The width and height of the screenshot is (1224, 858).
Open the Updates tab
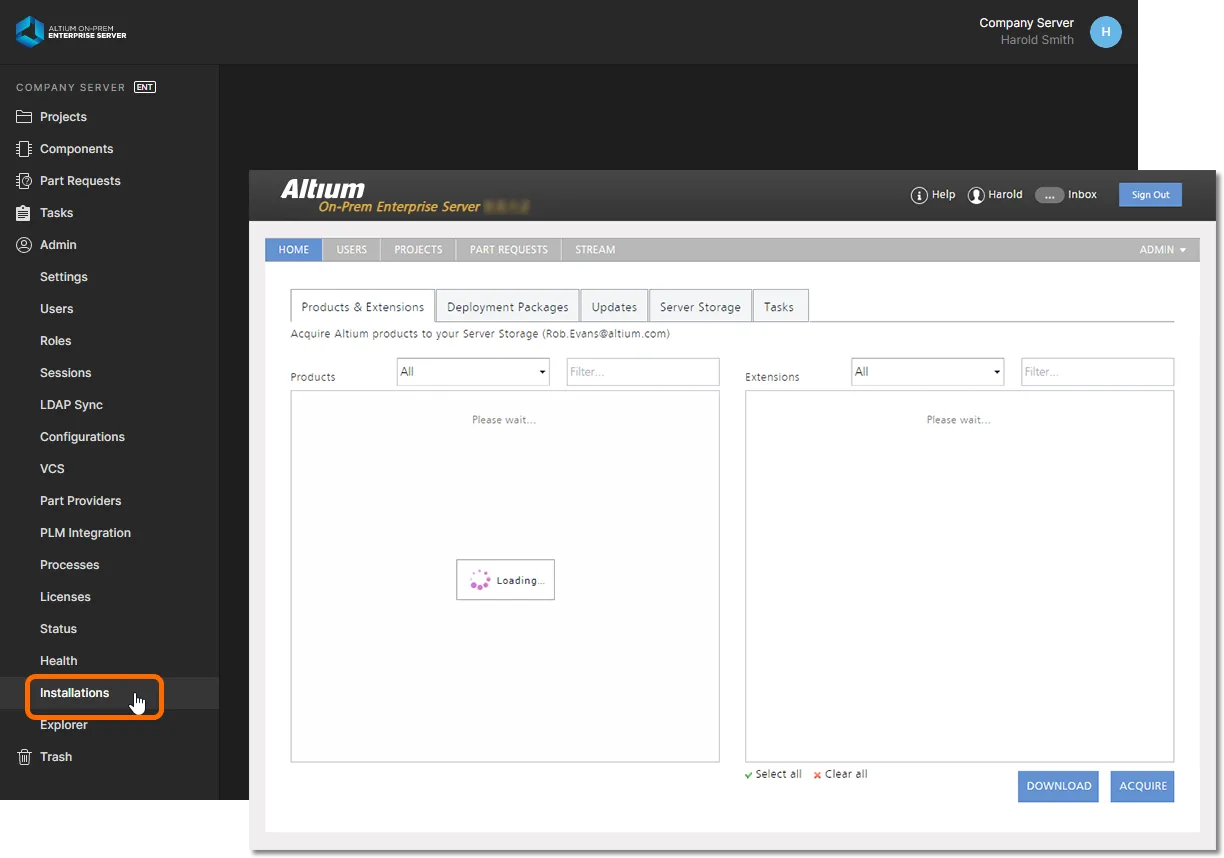614,307
